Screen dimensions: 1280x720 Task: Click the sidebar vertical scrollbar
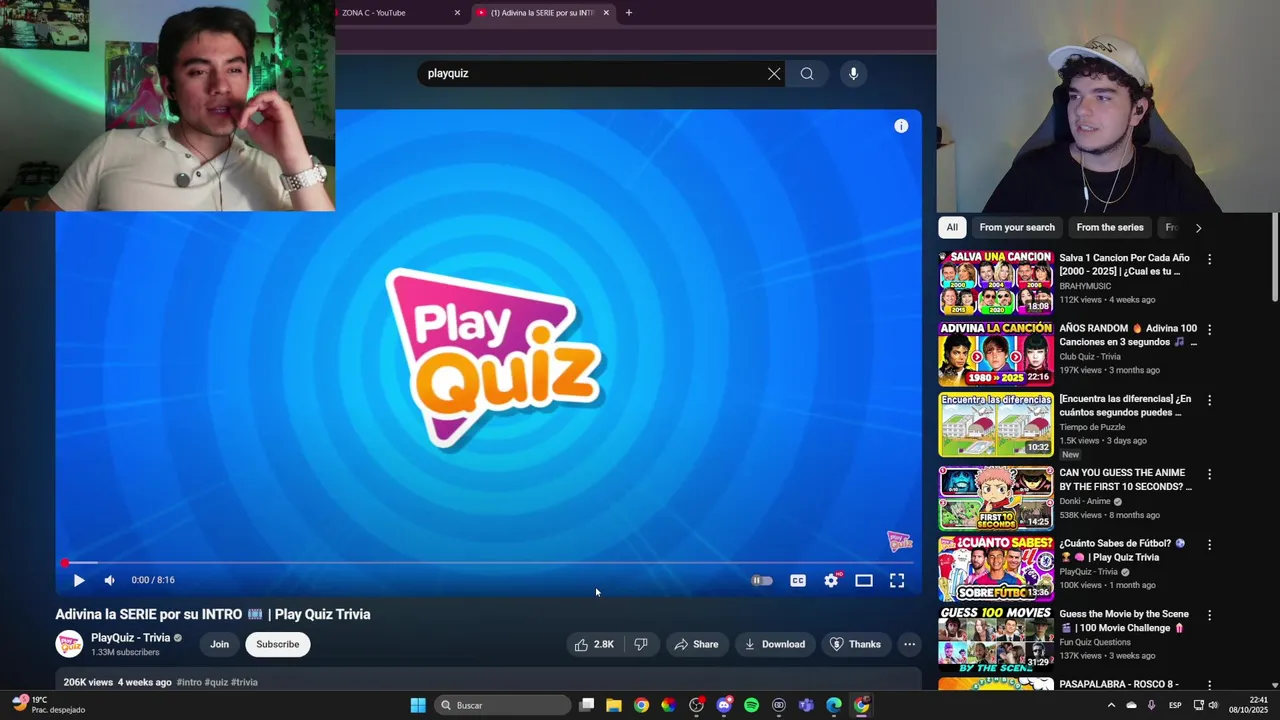tap(1275, 257)
